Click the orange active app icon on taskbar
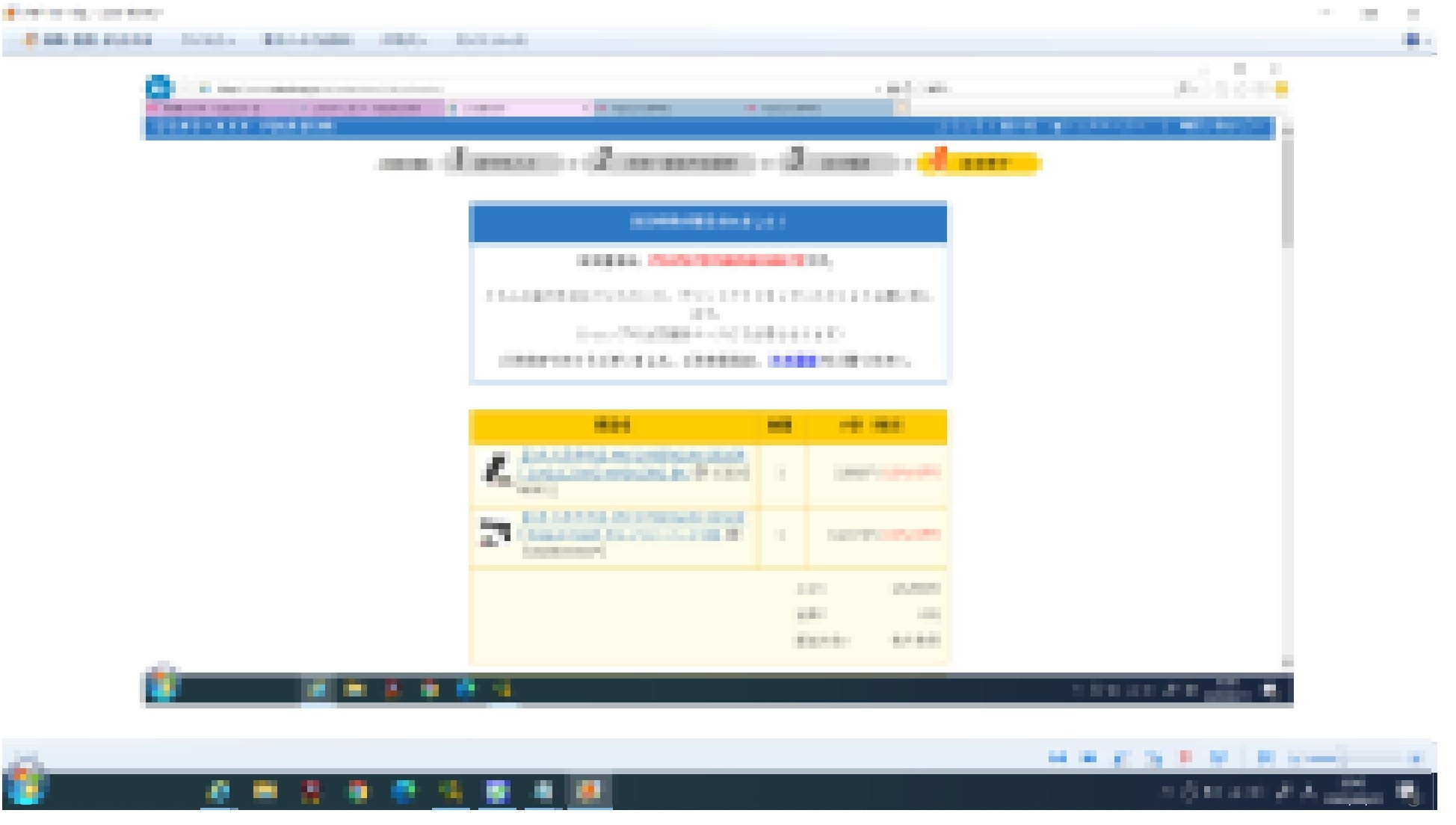 click(x=590, y=791)
